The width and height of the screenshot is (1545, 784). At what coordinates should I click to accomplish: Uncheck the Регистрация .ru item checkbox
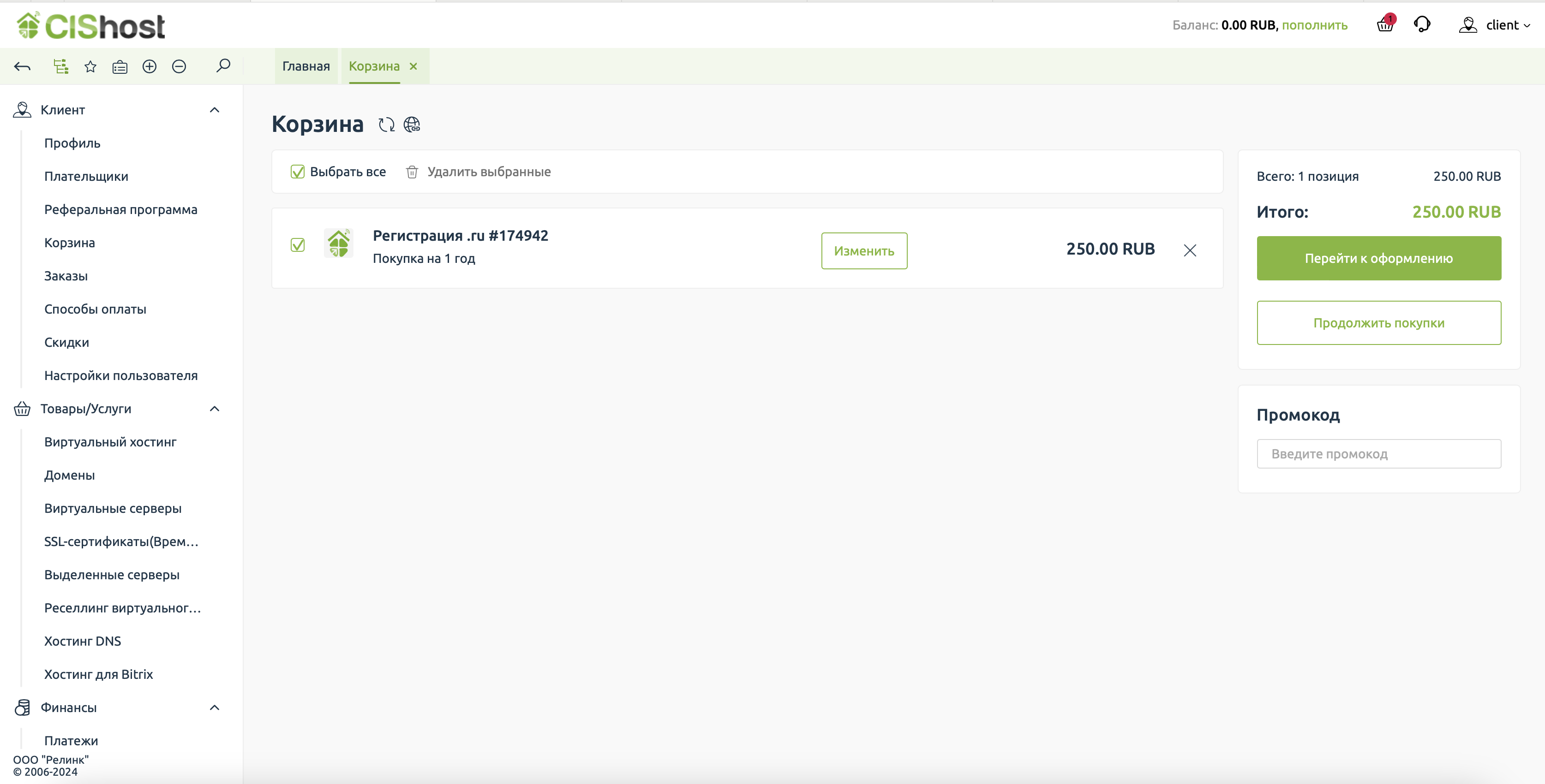click(298, 244)
